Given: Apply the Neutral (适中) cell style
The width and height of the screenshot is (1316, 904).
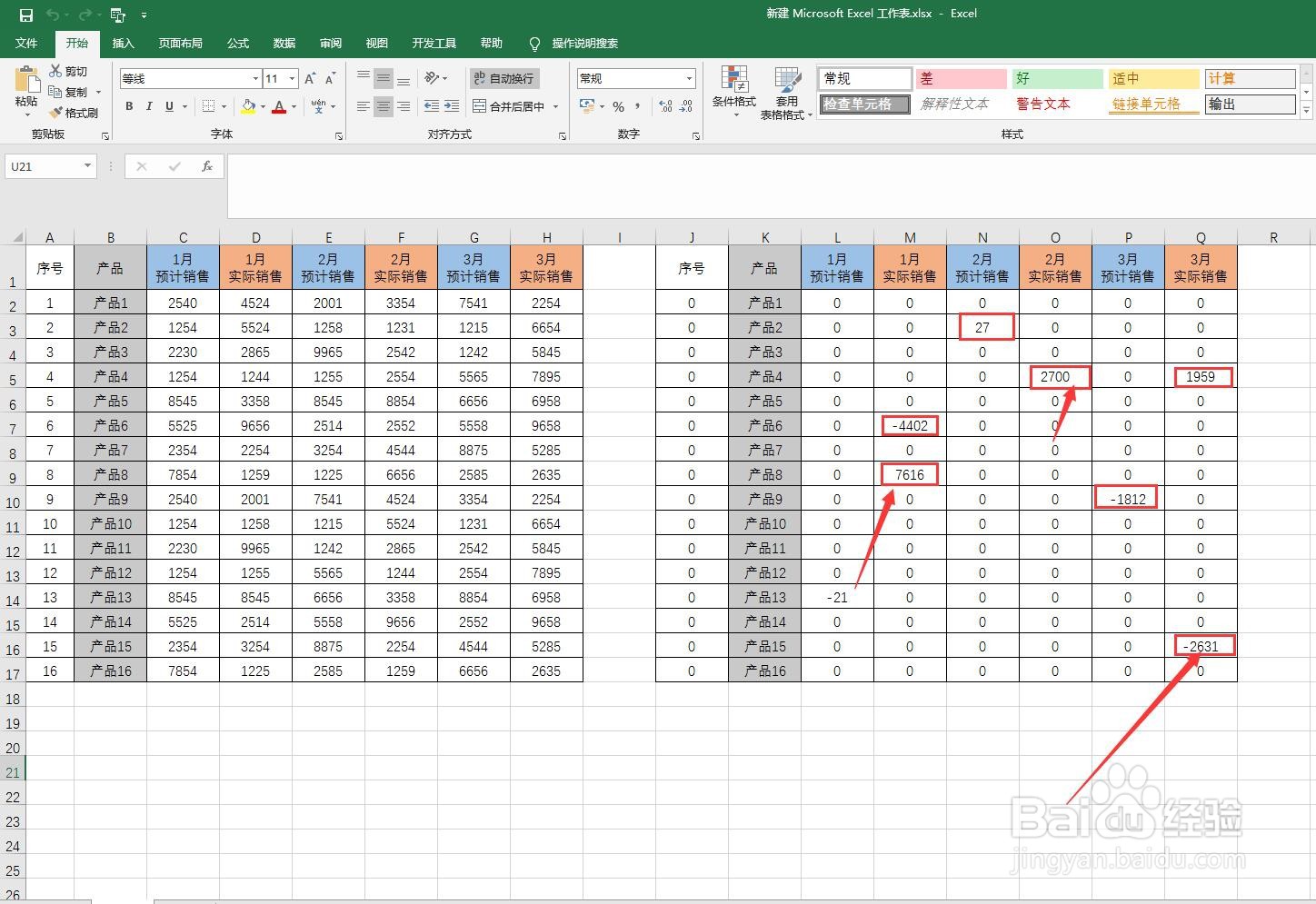Looking at the screenshot, I should pos(1153,78).
